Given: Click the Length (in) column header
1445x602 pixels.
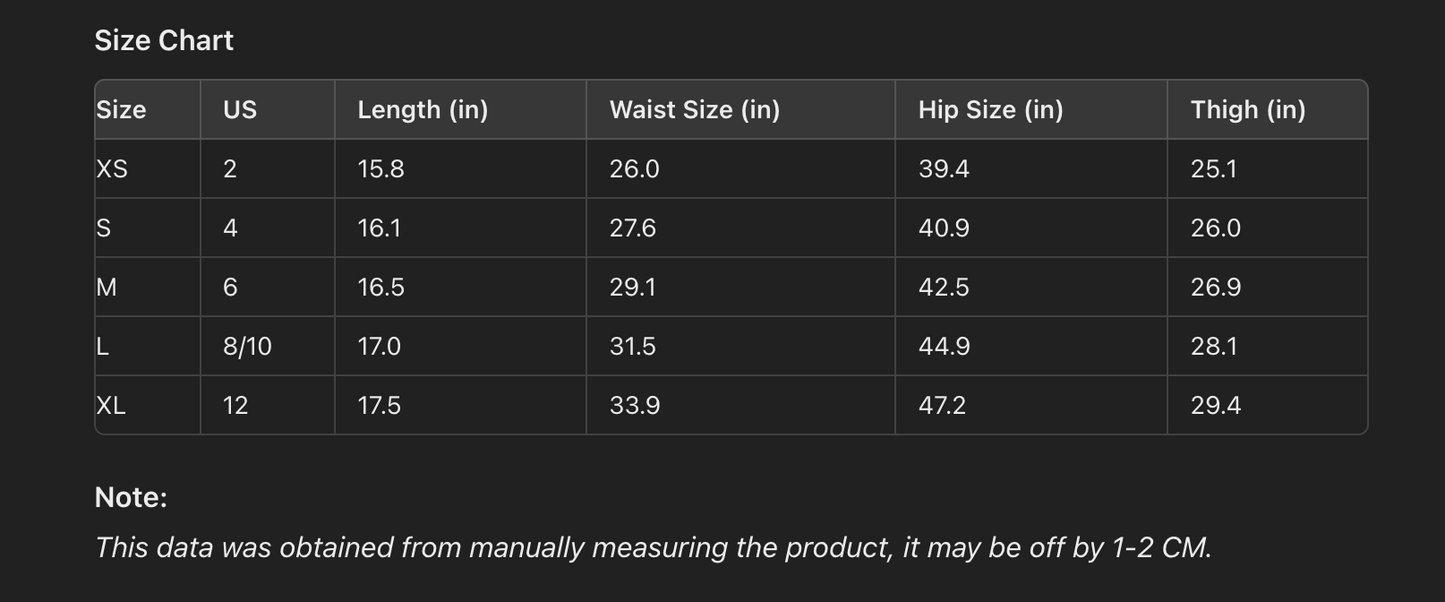Looking at the screenshot, I should [423, 110].
